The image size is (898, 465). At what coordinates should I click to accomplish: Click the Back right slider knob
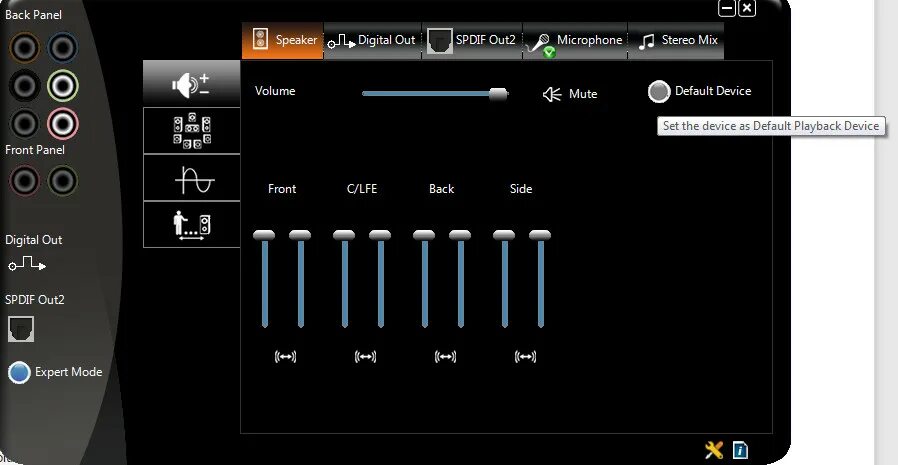pos(460,235)
